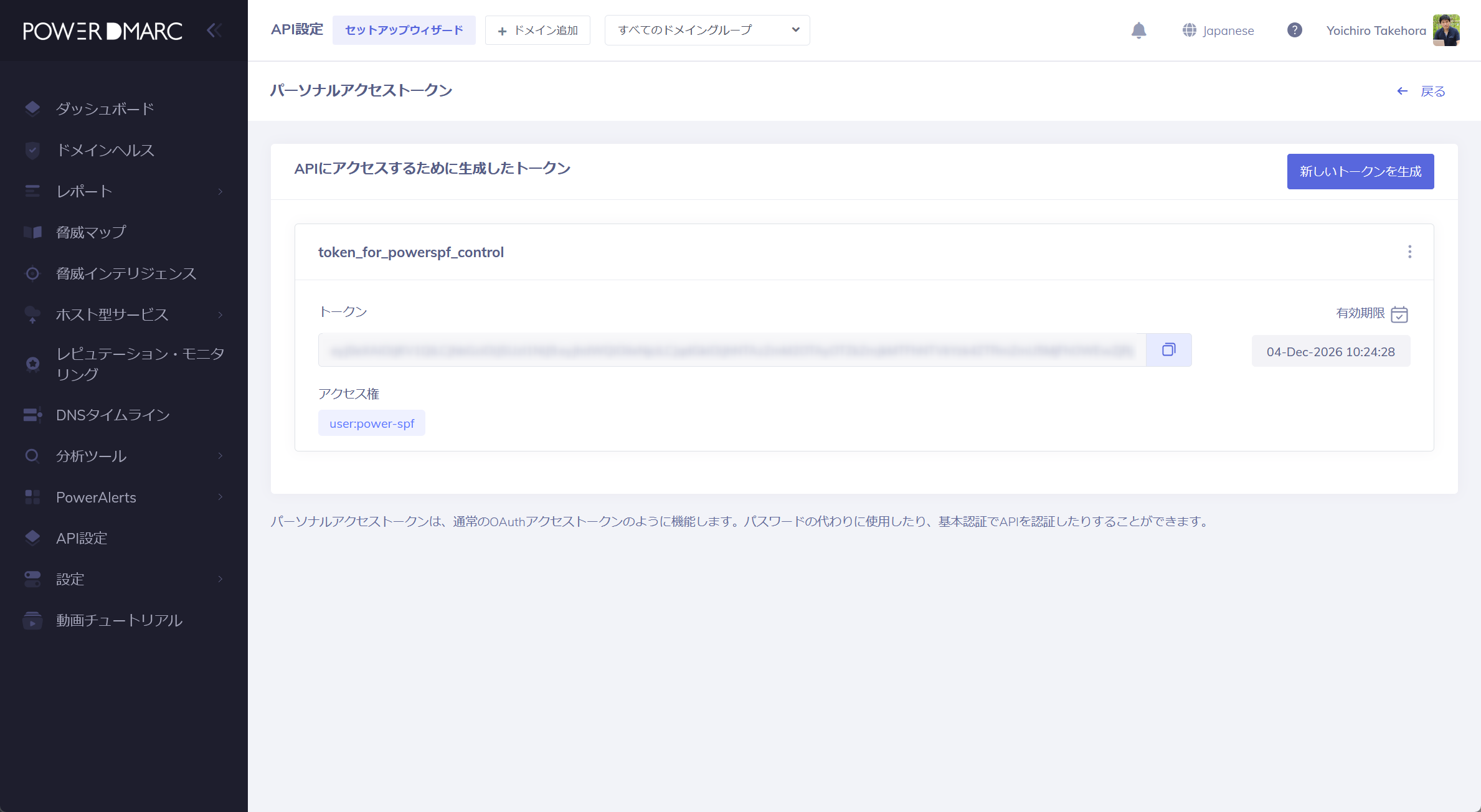Collapse the sidebar with double chevron icon
1481x812 pixels.
point(214,31)
